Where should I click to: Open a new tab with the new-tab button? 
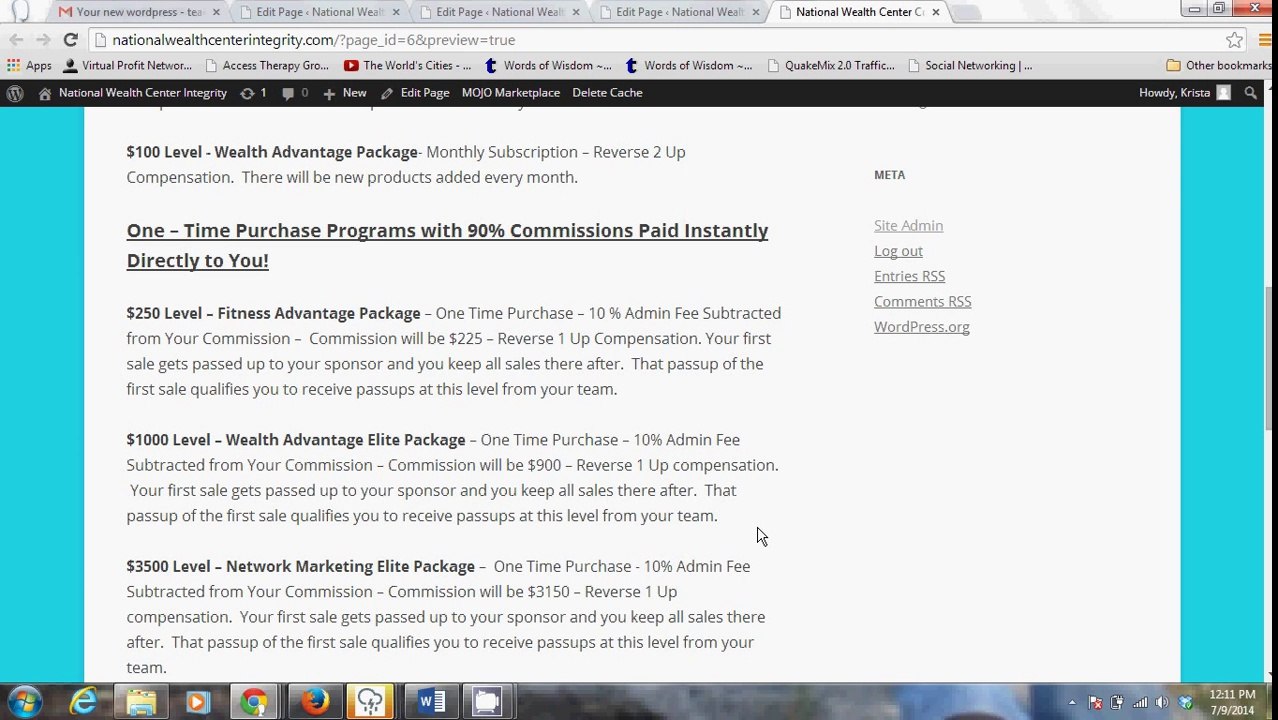coord(966,12)
